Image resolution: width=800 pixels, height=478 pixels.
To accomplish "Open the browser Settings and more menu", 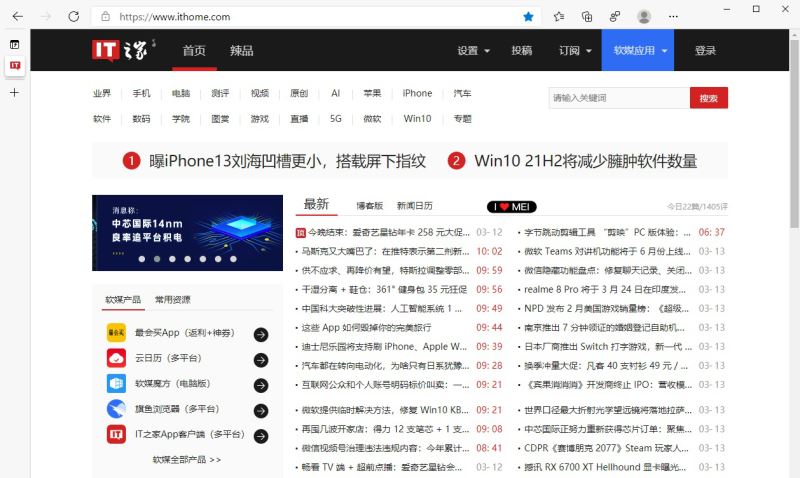I will pos(673,16).
